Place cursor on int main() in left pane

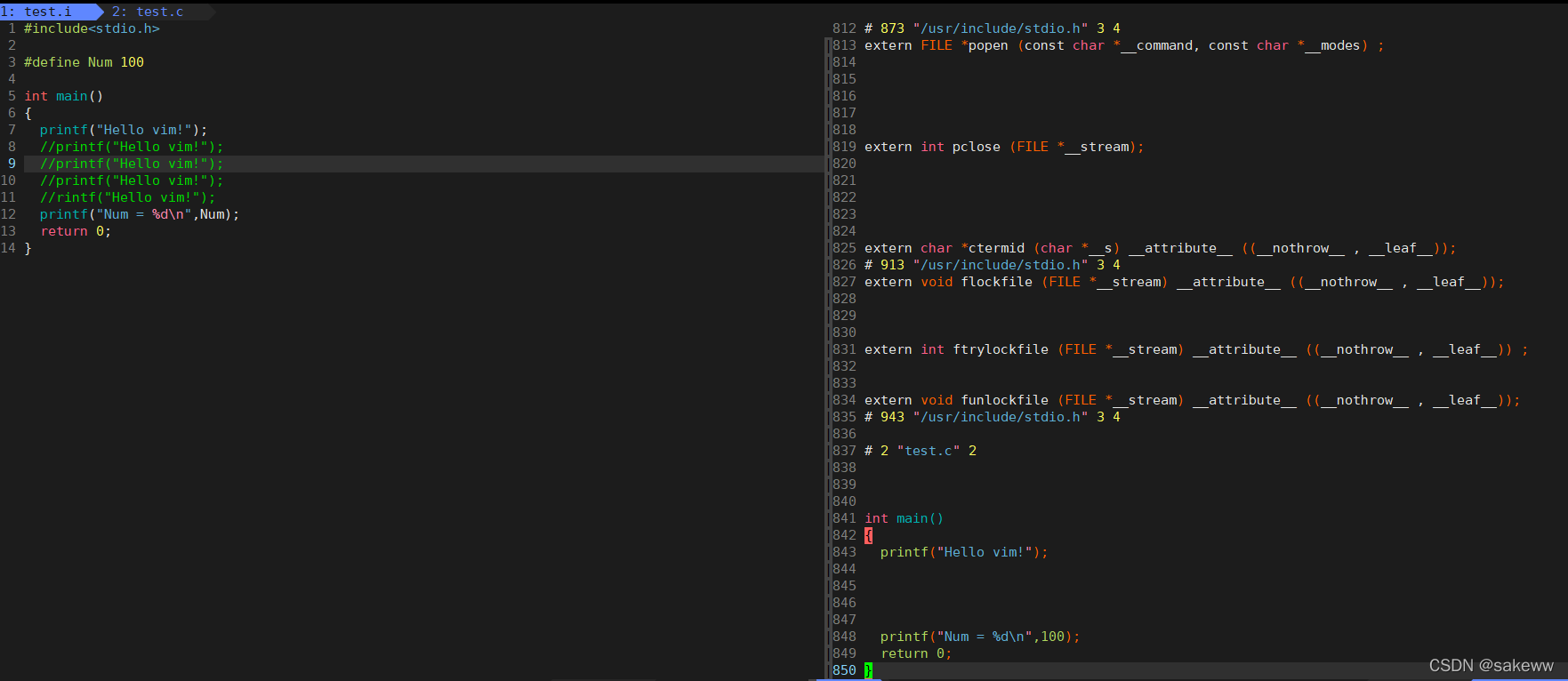64,96
